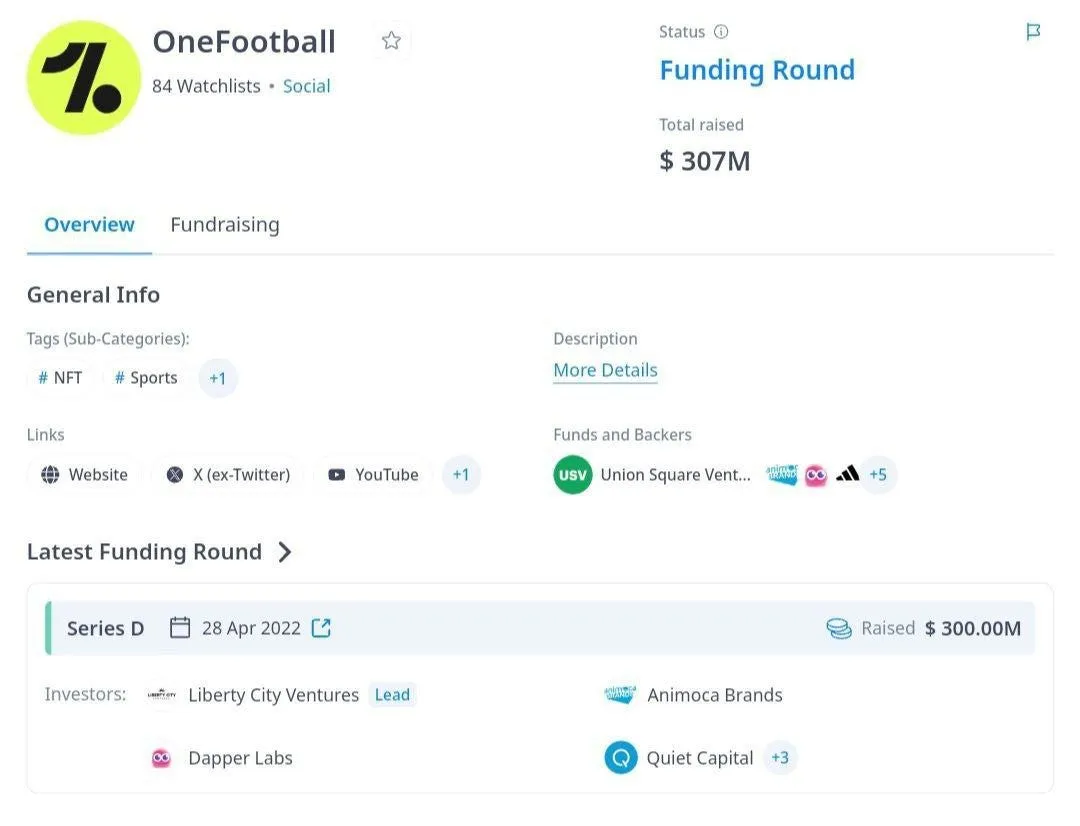The height and width of the screenshot is (826, 1080).
Task: Open the X (ex-Twitter) link
Action: pos(228,475)
